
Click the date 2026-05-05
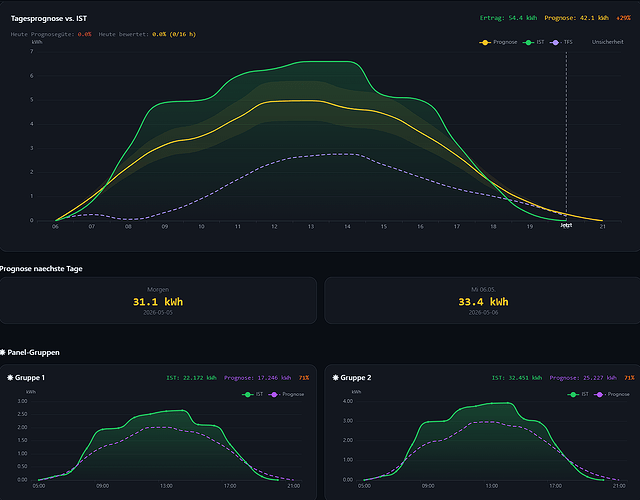158,313
